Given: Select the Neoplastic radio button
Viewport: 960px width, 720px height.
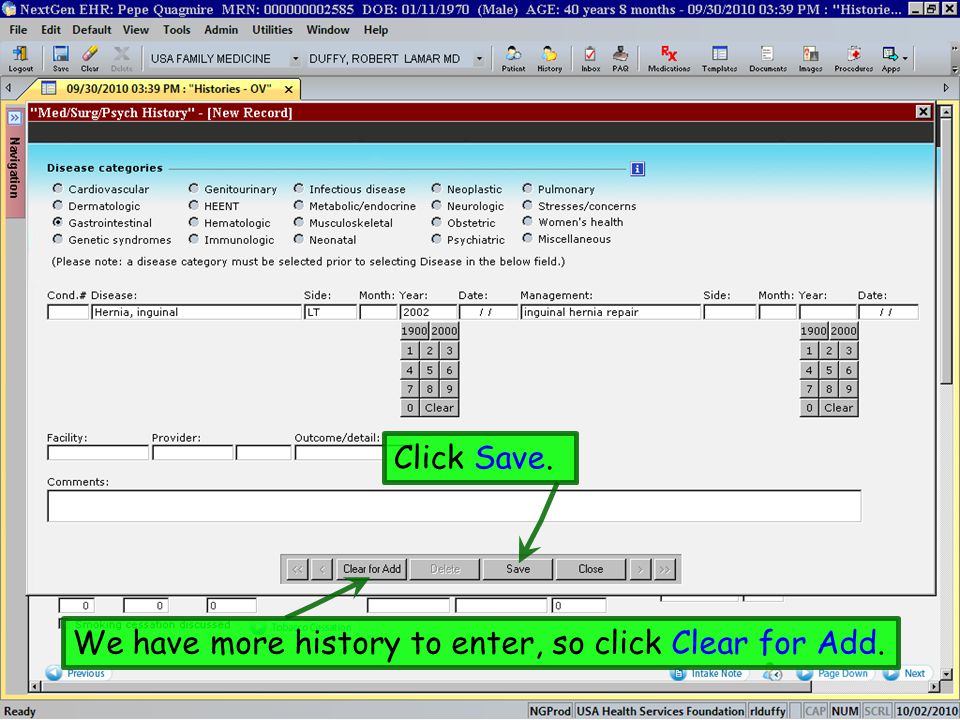Looking at the screenshot, I should pyautogui.click(x=436, y=189).
